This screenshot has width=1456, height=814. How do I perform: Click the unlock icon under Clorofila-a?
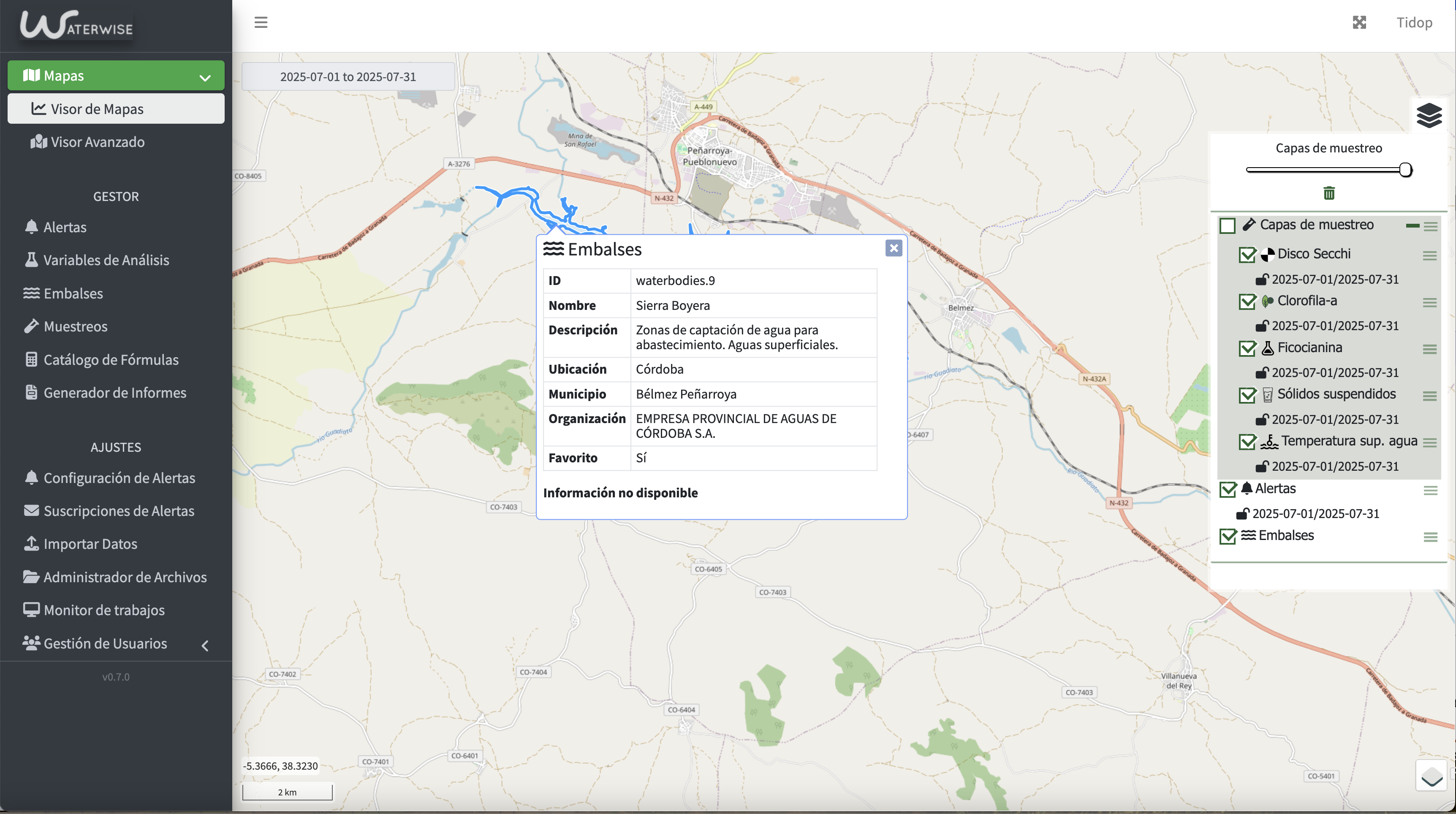1262,326
